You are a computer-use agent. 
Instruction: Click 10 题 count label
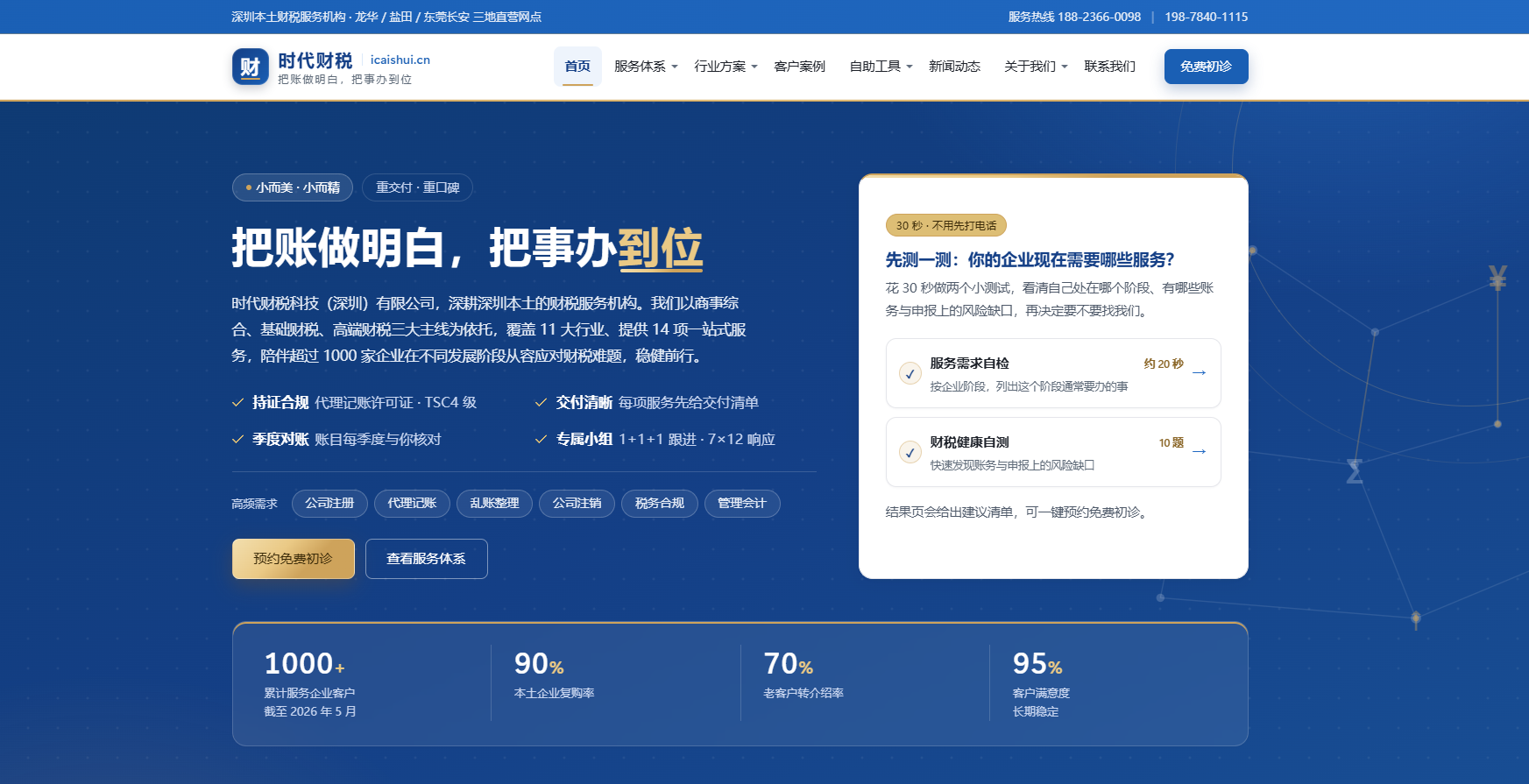tap(1172, 442)
